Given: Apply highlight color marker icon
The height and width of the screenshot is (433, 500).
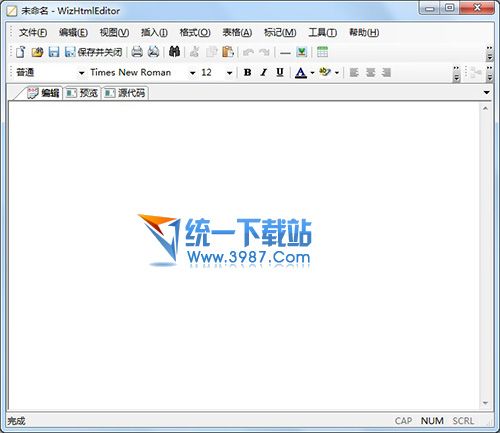Looking at the screenshot, I should (x=325, y=72).
